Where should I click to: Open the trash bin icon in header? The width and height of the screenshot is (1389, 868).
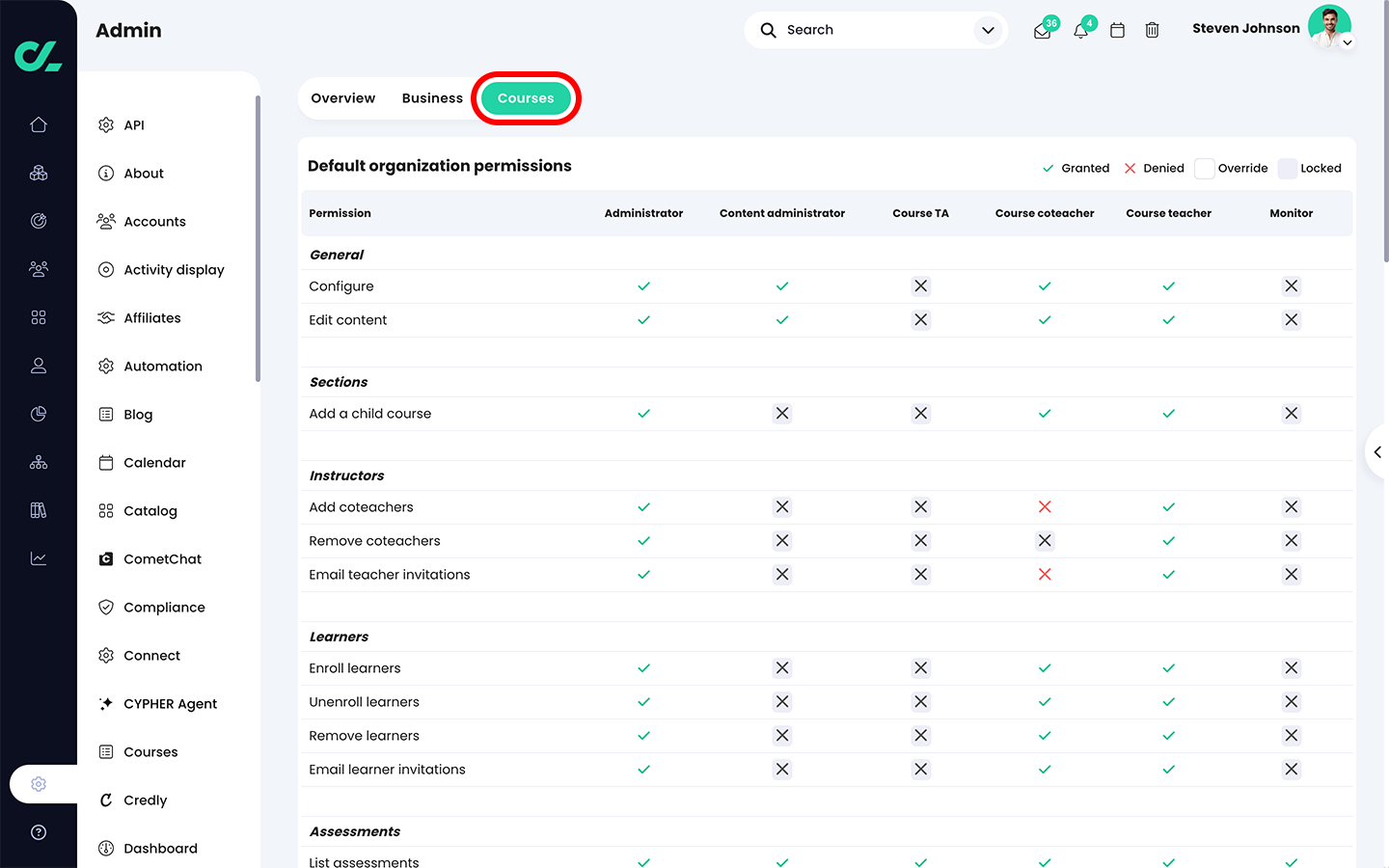(x=1152, y=31)
